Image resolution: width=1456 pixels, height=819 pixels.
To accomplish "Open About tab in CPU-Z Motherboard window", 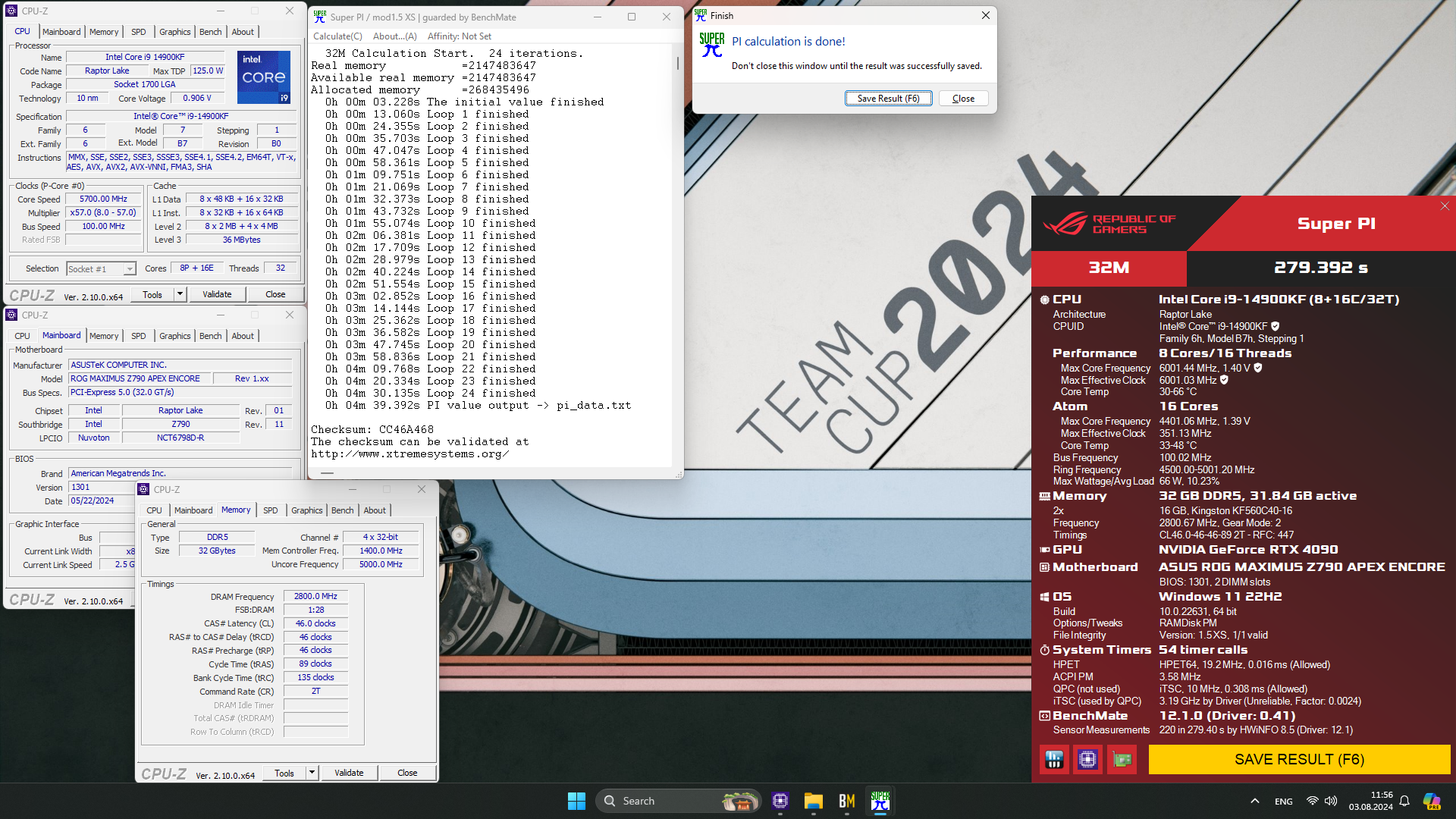I will coord(243,336).
